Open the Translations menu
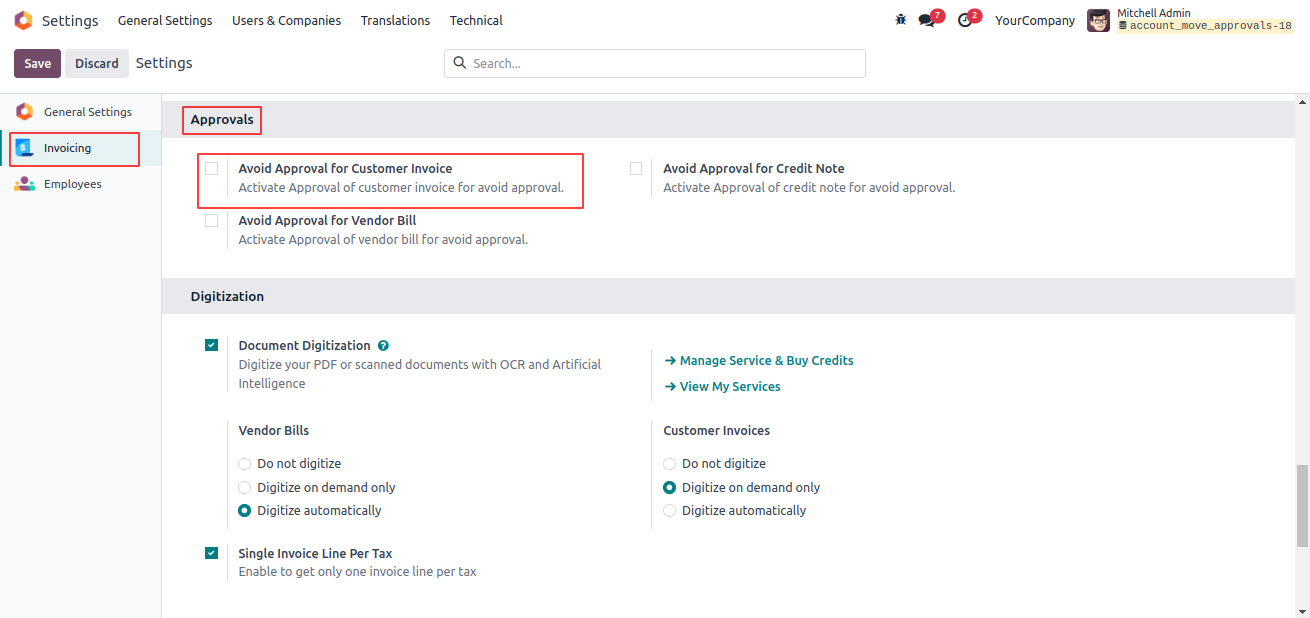This screenshot has height=618, width=1310. pyautogui.click(x=395, y=20)
